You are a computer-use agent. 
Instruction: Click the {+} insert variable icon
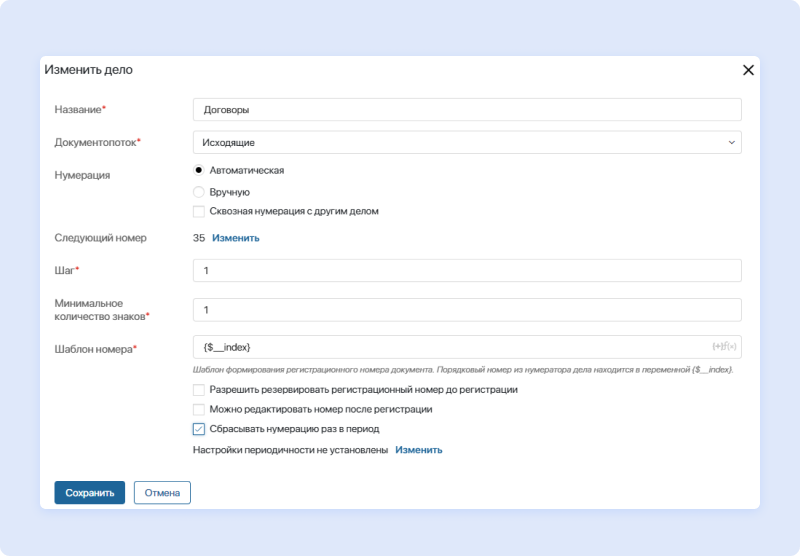click(717, 347)
